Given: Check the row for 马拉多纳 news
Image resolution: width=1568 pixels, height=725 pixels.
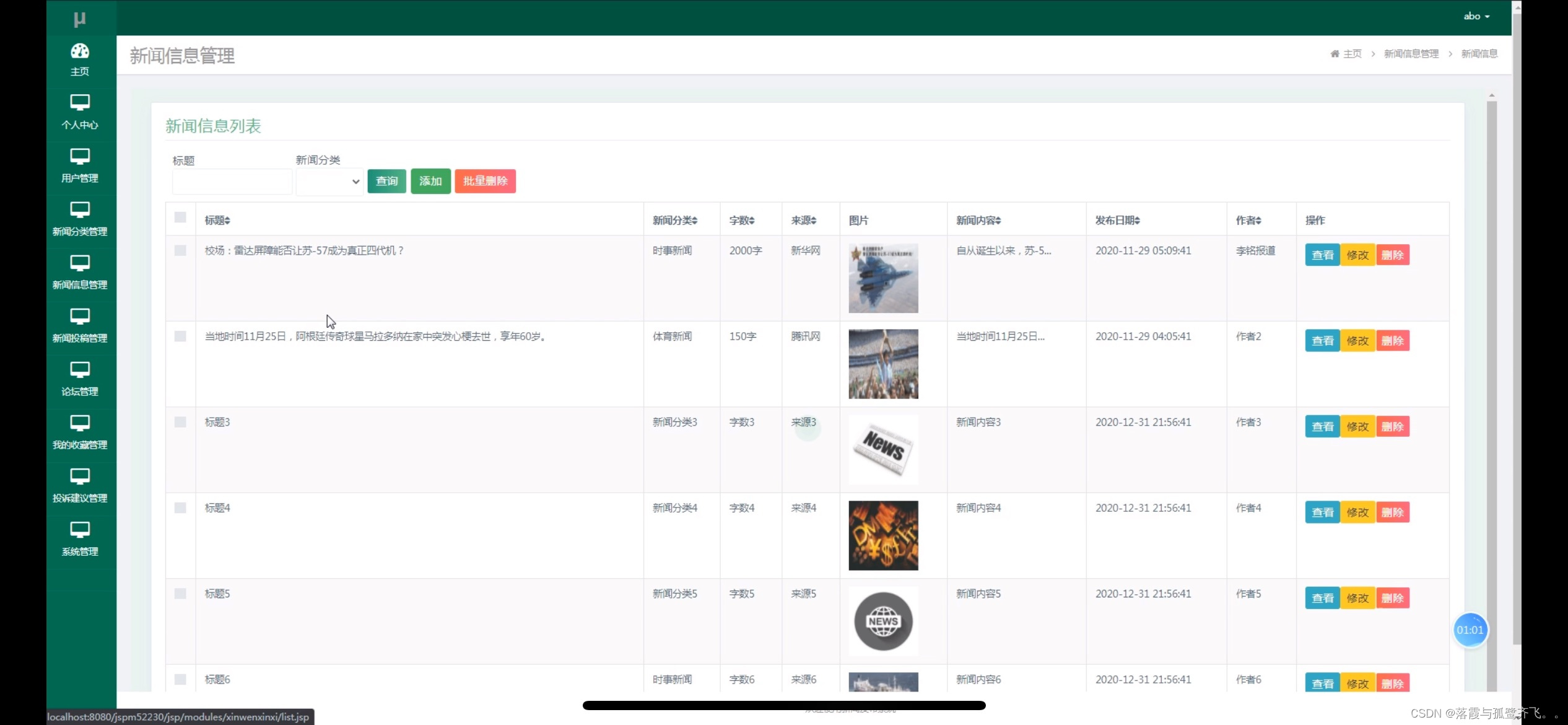Looking at the screenshot, I should tap(180, 336).
